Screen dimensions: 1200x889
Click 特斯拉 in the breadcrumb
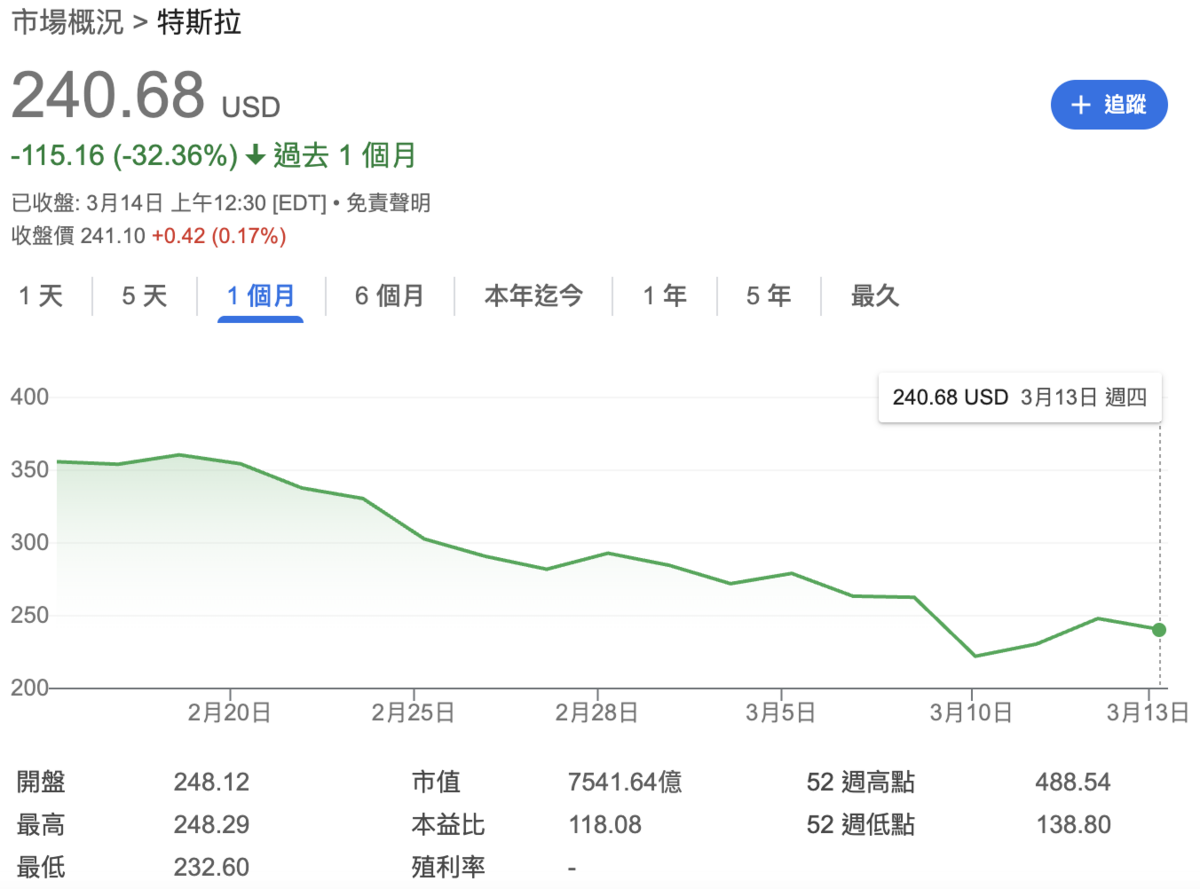200,22
